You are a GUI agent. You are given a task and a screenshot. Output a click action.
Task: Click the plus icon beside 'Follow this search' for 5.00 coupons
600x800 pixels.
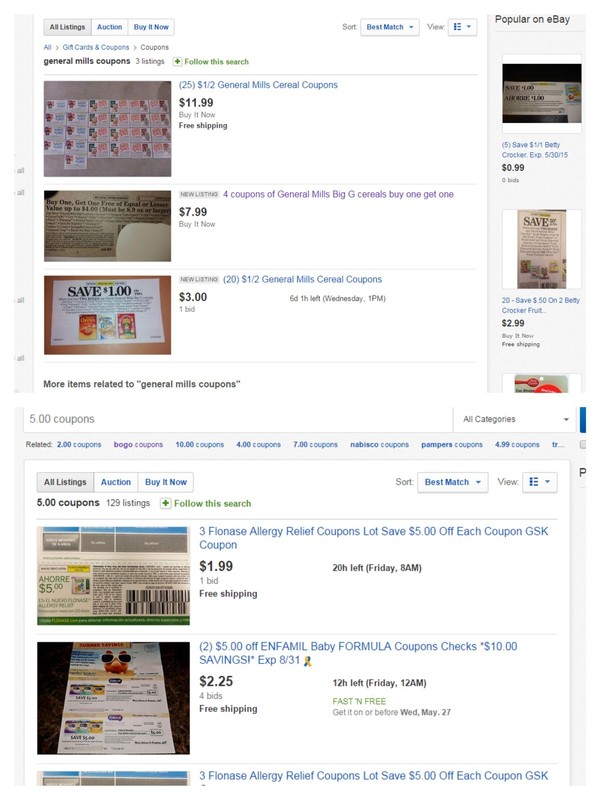[165, 504]
